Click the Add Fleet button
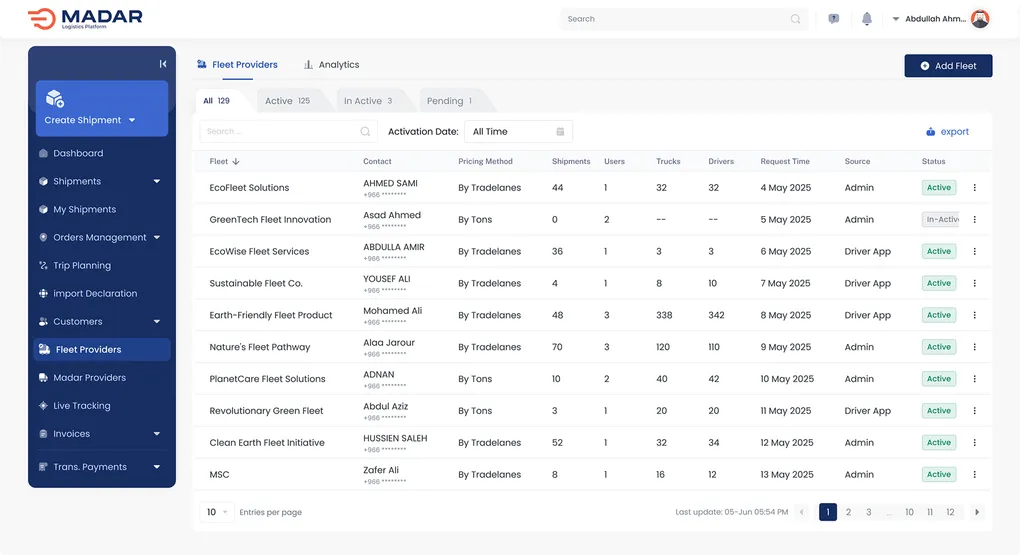This screenshot has width=1020, height=555. click(x=948, y=66)
